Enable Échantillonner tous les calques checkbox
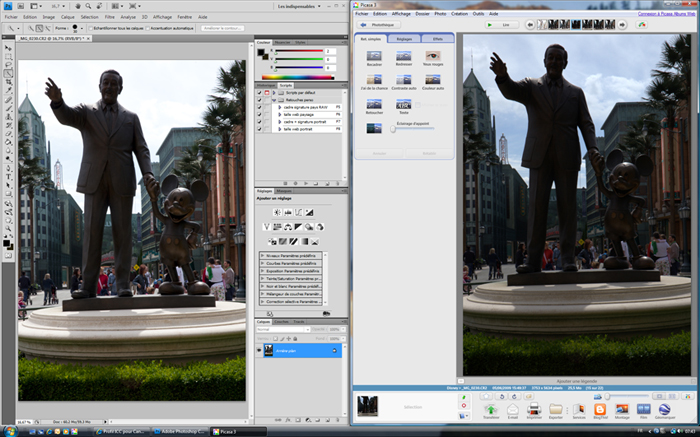Image resolution: width=700 pixels, height=437 pixels. click(91, 28)
